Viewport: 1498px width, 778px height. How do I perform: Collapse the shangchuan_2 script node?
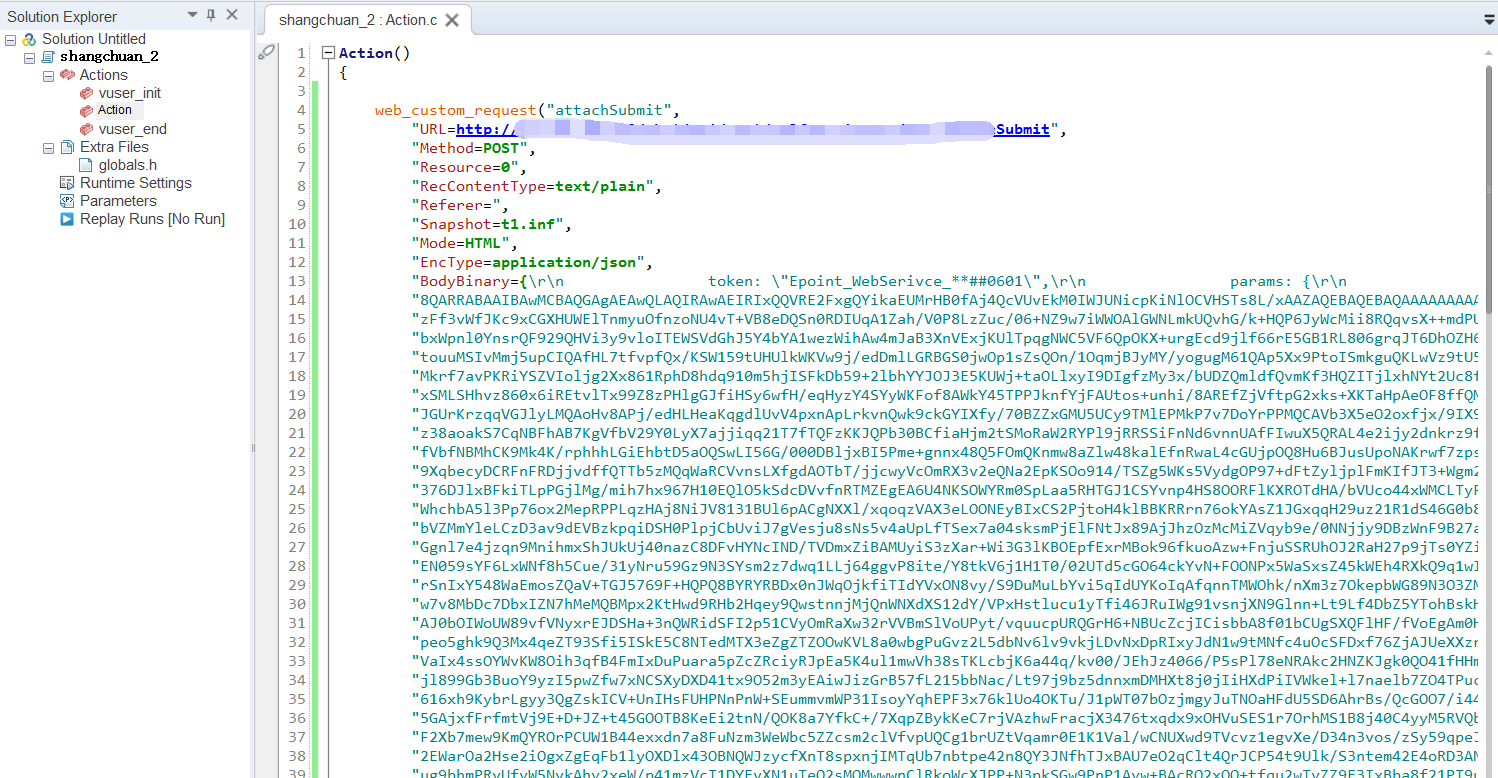pyautogui.click(x=29, y=58)
